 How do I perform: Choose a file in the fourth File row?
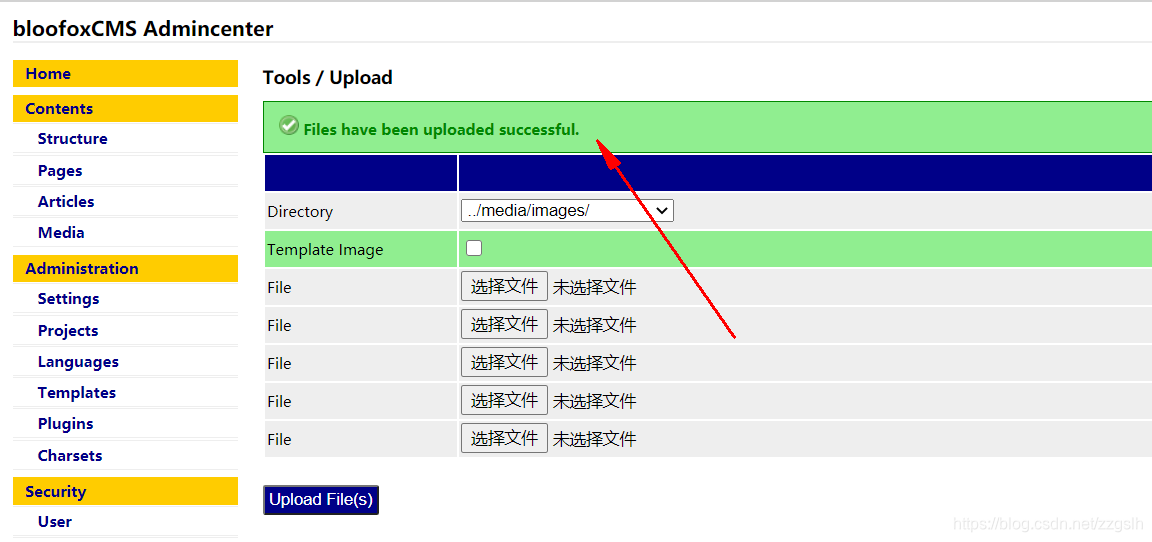click(504, 401)
